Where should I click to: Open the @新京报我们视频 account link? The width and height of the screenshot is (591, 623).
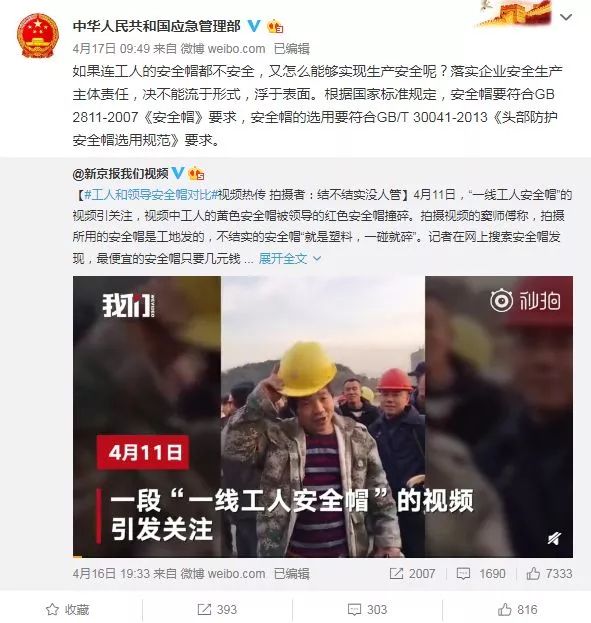pyautogui.click(x=120, y=174)
